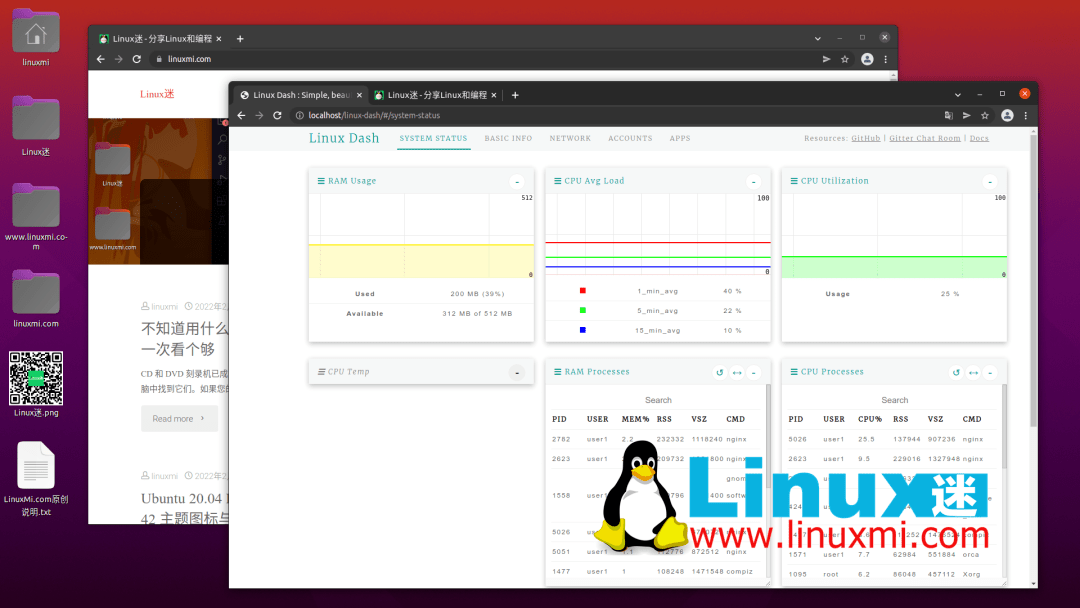Collapse the CPU Utilization widget

coord(989,182)
